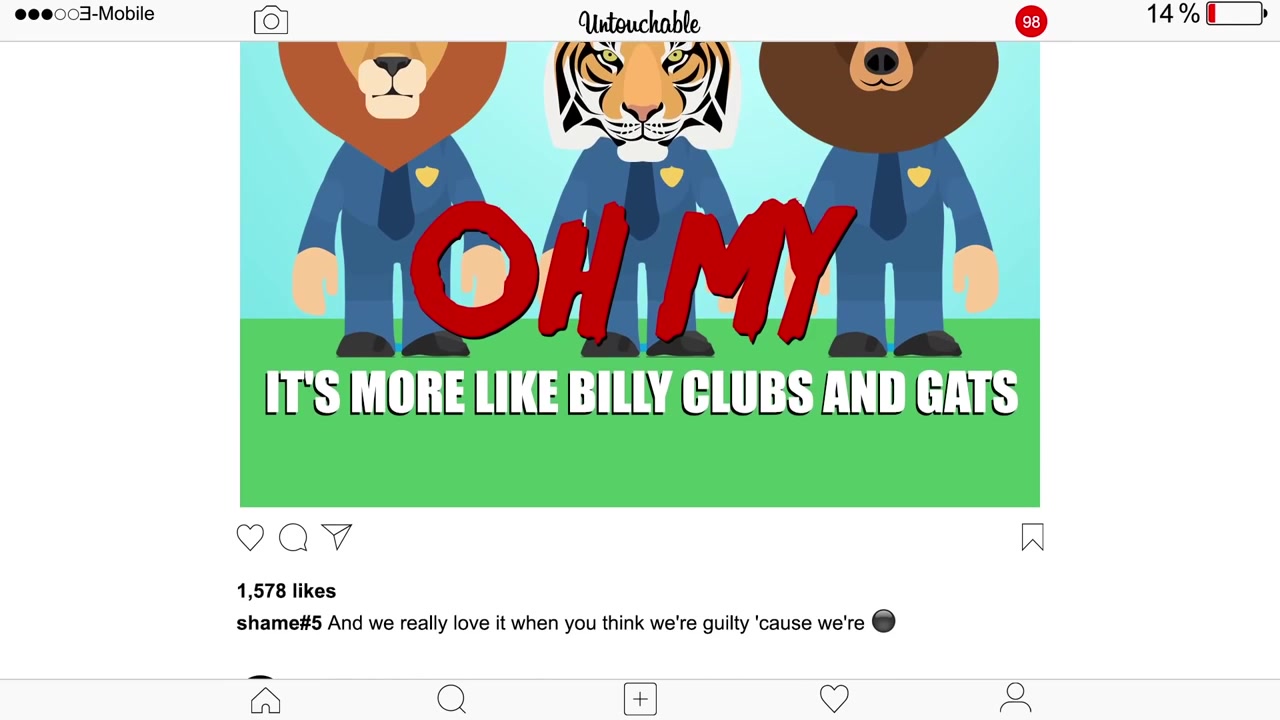Open the Search tab magnifier
Viewport: 1280px width, 720px height.
point(452,699)
